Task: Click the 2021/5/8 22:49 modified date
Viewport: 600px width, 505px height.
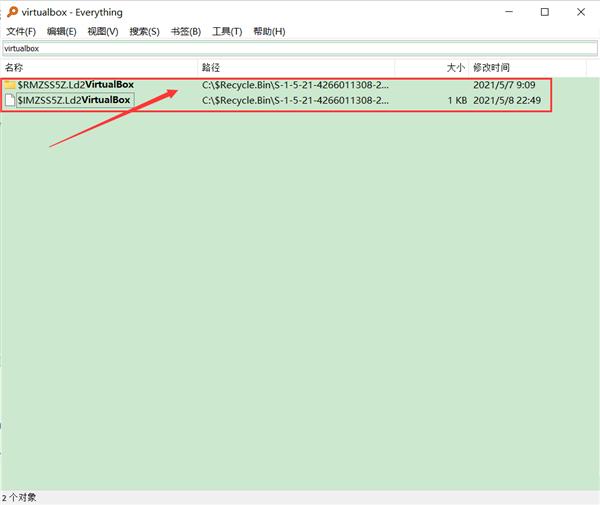Action: [507, 101]
